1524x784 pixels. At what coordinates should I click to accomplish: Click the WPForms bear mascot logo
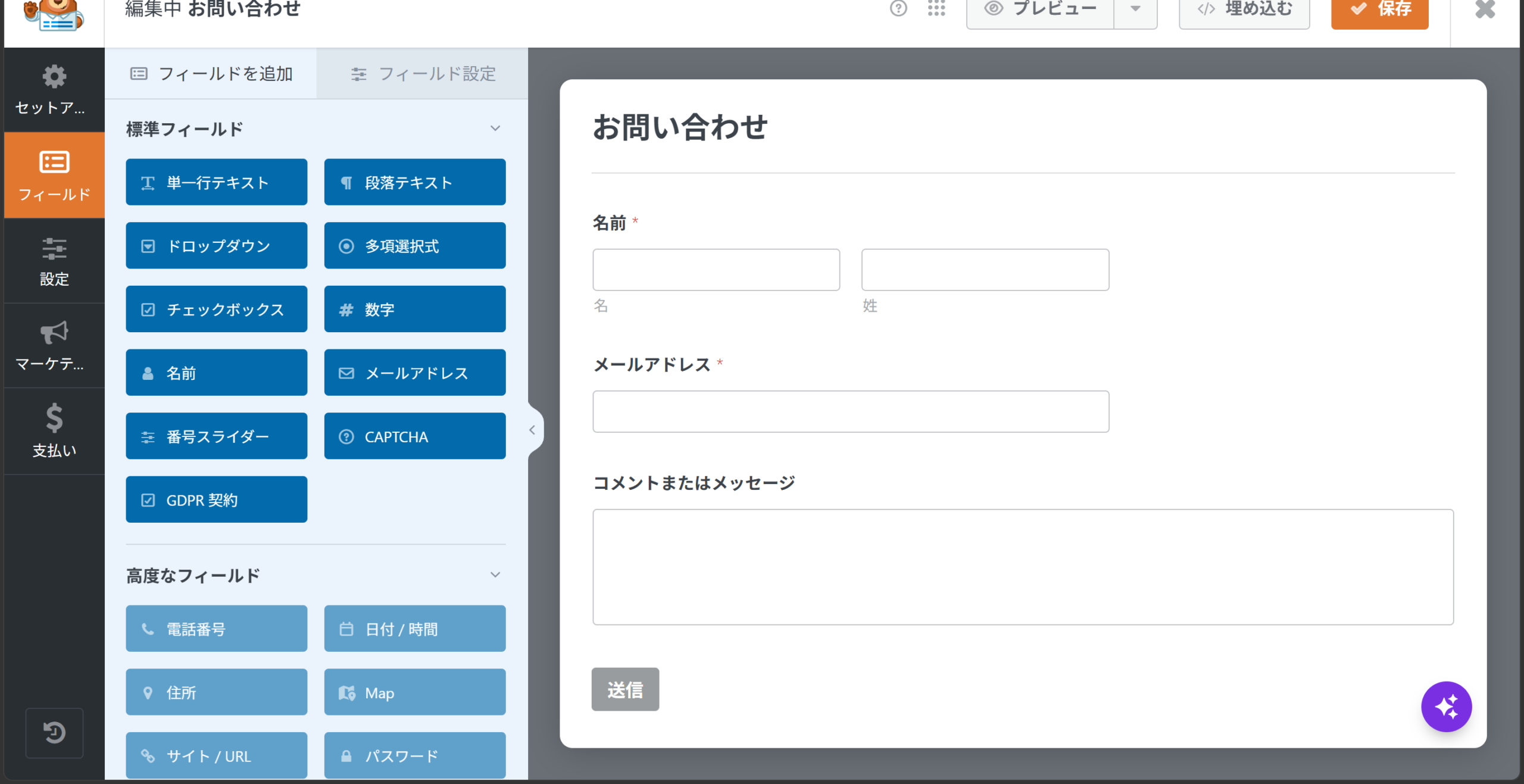tap(54, 15)
